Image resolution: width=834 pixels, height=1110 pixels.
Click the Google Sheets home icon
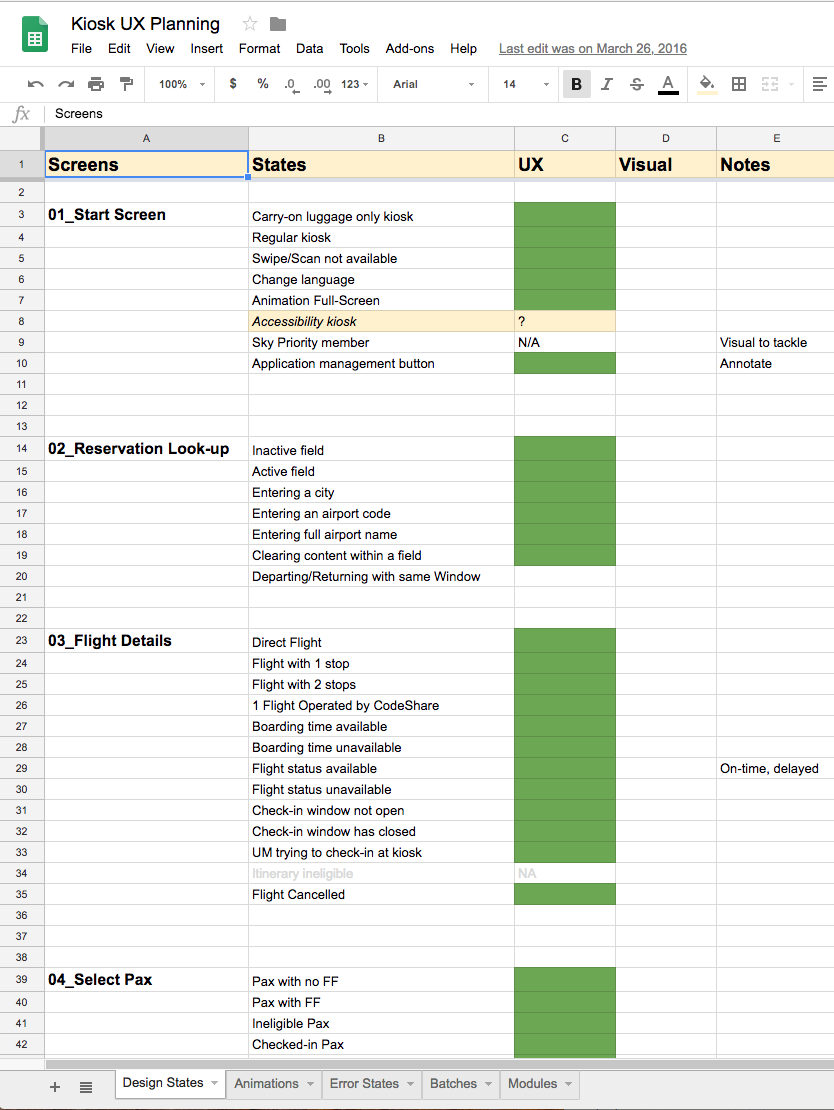coord(35,35)
